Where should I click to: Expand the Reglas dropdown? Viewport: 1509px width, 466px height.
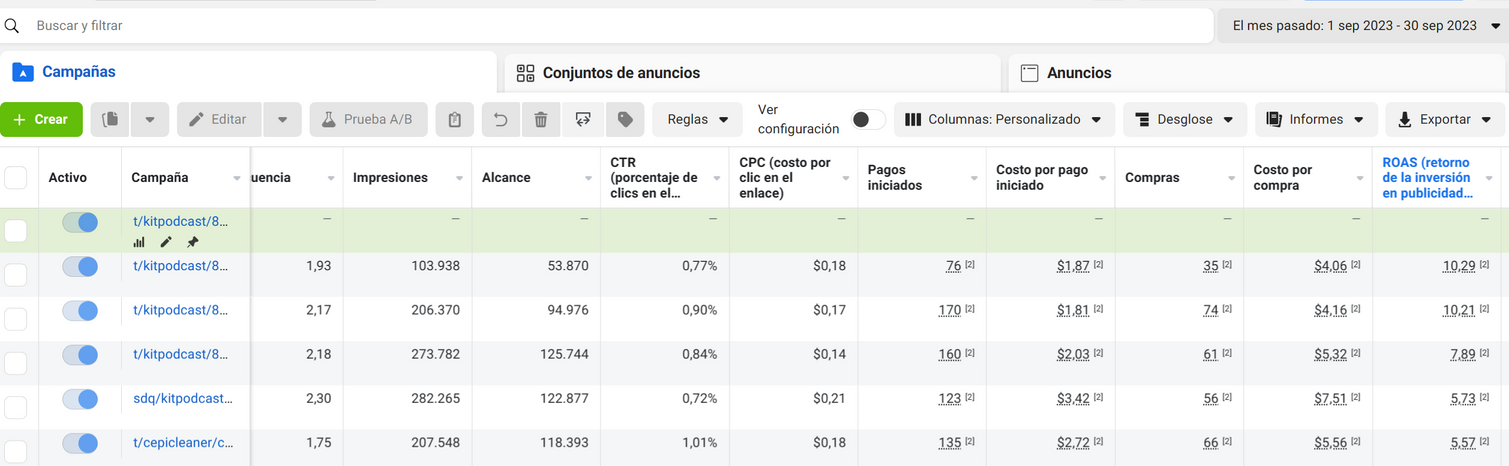coord(697,119)
